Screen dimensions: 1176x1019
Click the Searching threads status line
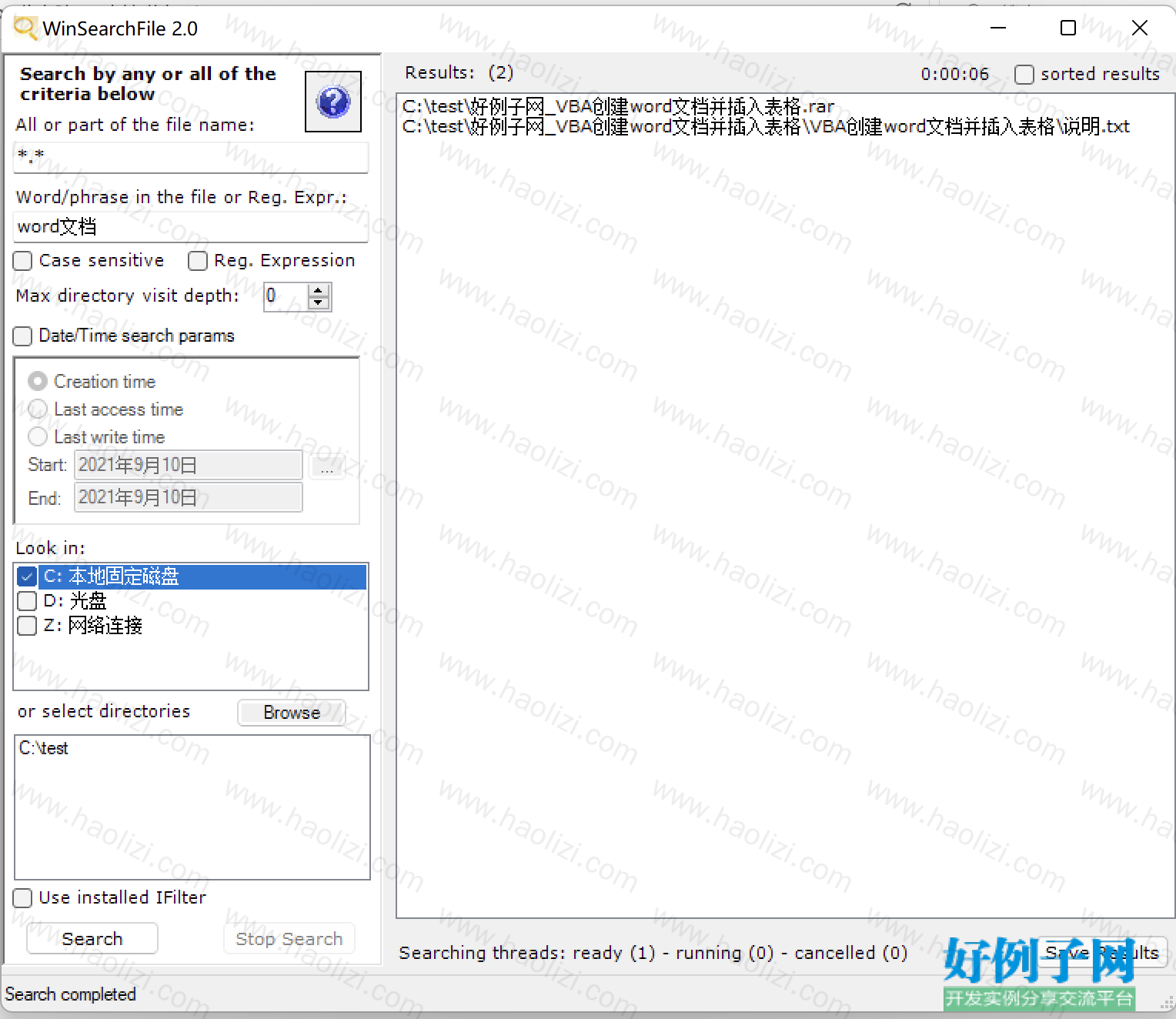point(653,953)
